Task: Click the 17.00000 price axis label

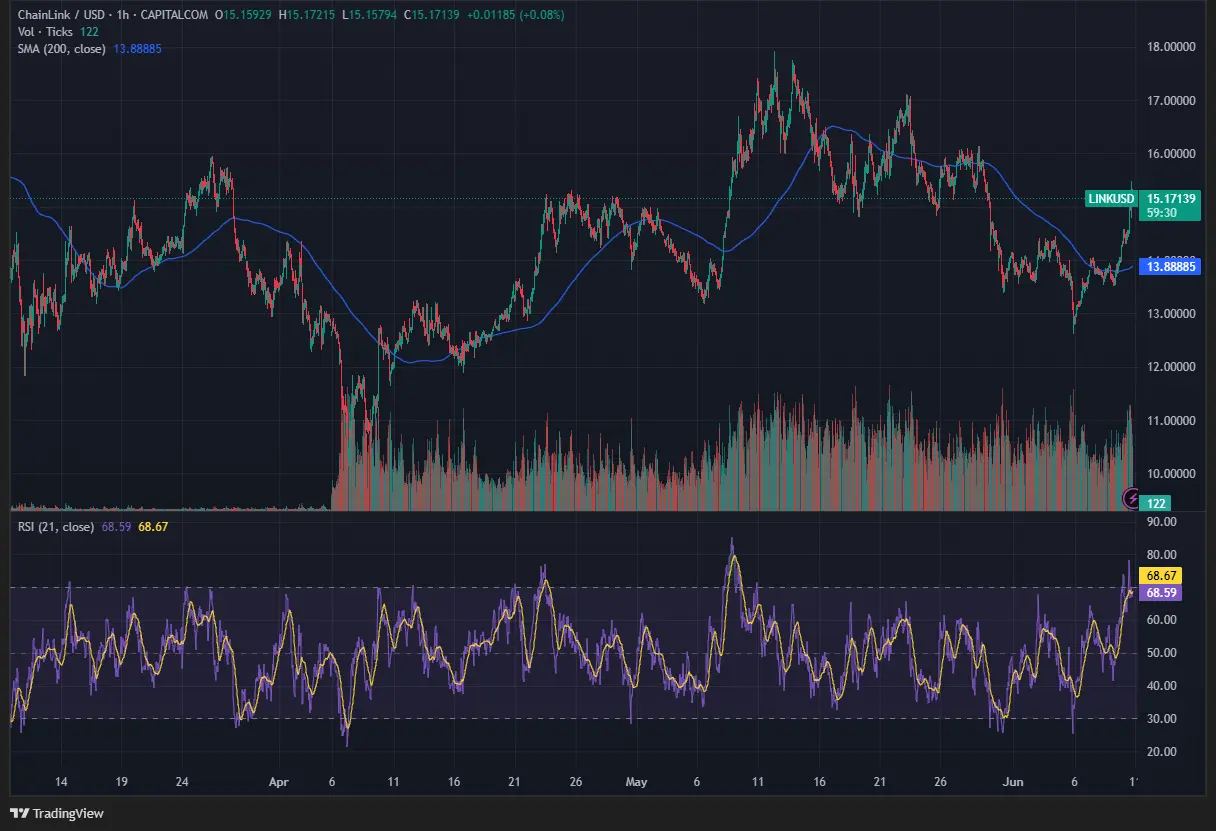Action: pyautogui.click(x=1173, y=100)
